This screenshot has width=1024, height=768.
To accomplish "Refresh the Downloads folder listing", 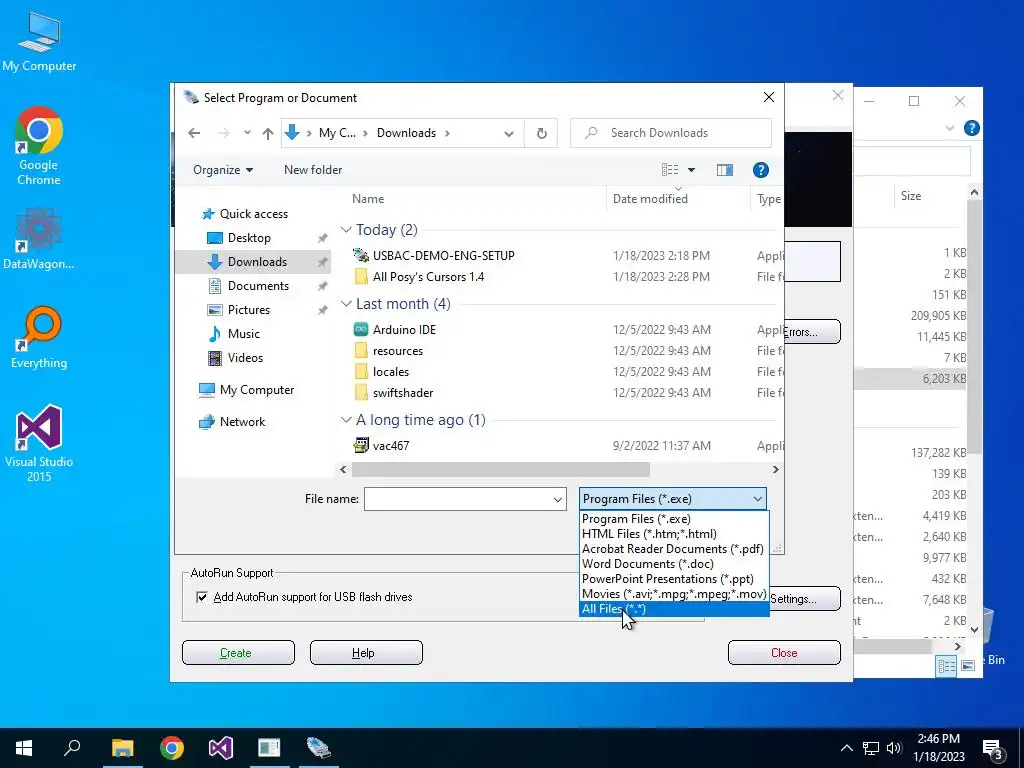I will pos(541,133).
